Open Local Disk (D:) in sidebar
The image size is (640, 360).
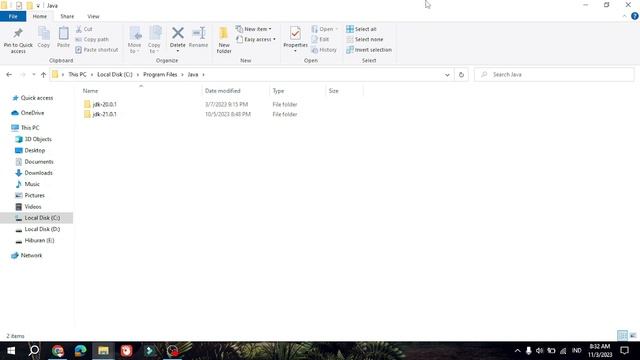(x=38, y=229)
